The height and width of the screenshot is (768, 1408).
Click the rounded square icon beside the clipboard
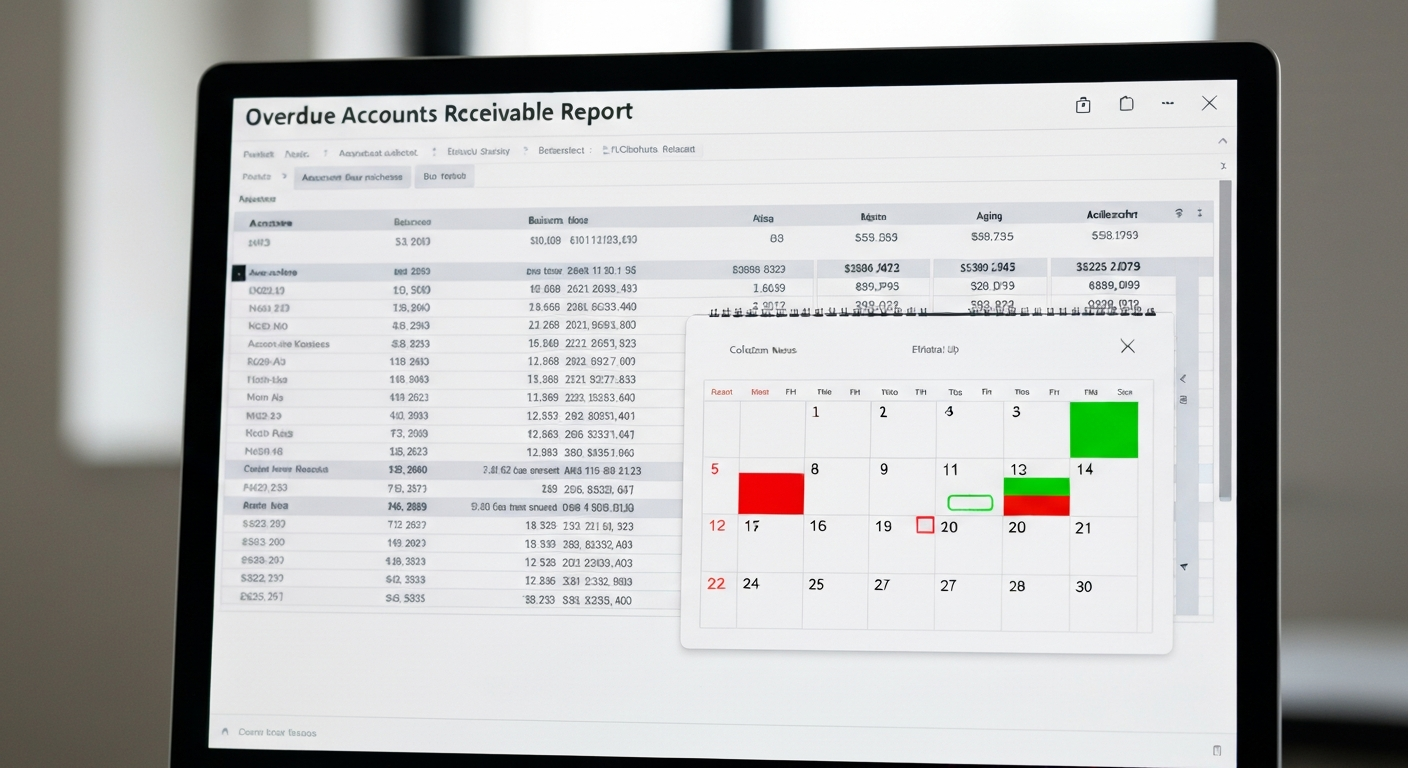pos(1127,104)
